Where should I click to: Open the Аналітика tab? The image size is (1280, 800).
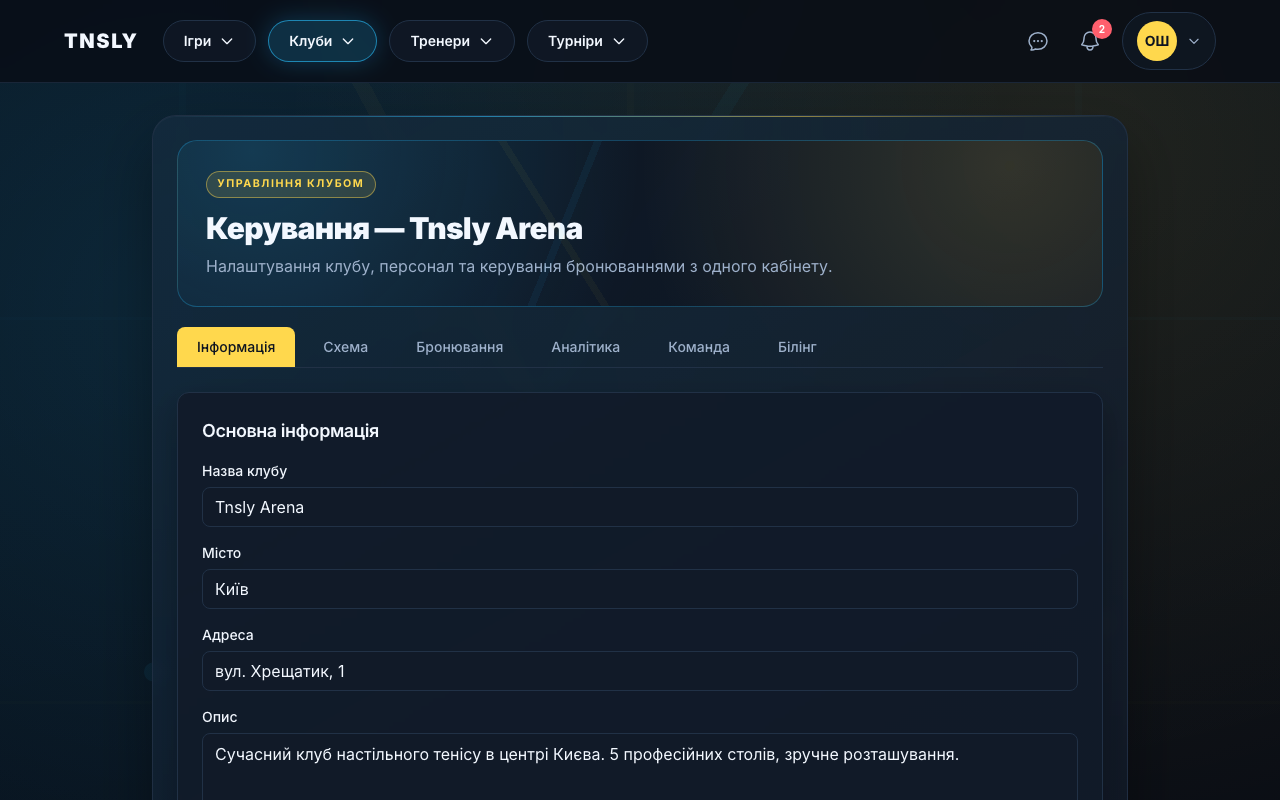[x=585, y=347]
